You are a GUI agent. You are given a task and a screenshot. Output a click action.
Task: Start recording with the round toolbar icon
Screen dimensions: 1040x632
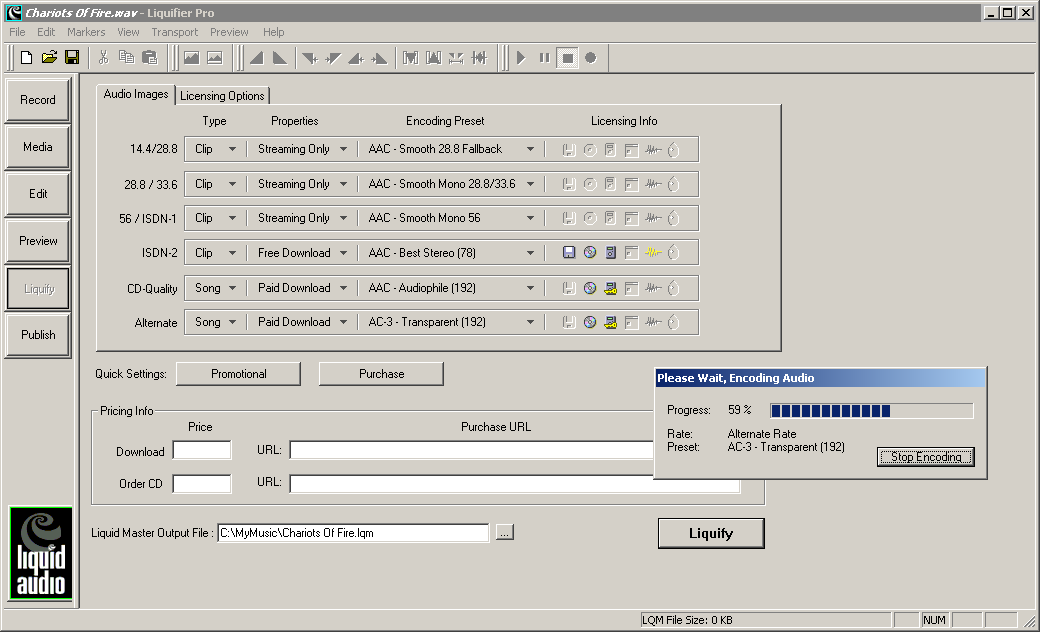pos(590,58)
